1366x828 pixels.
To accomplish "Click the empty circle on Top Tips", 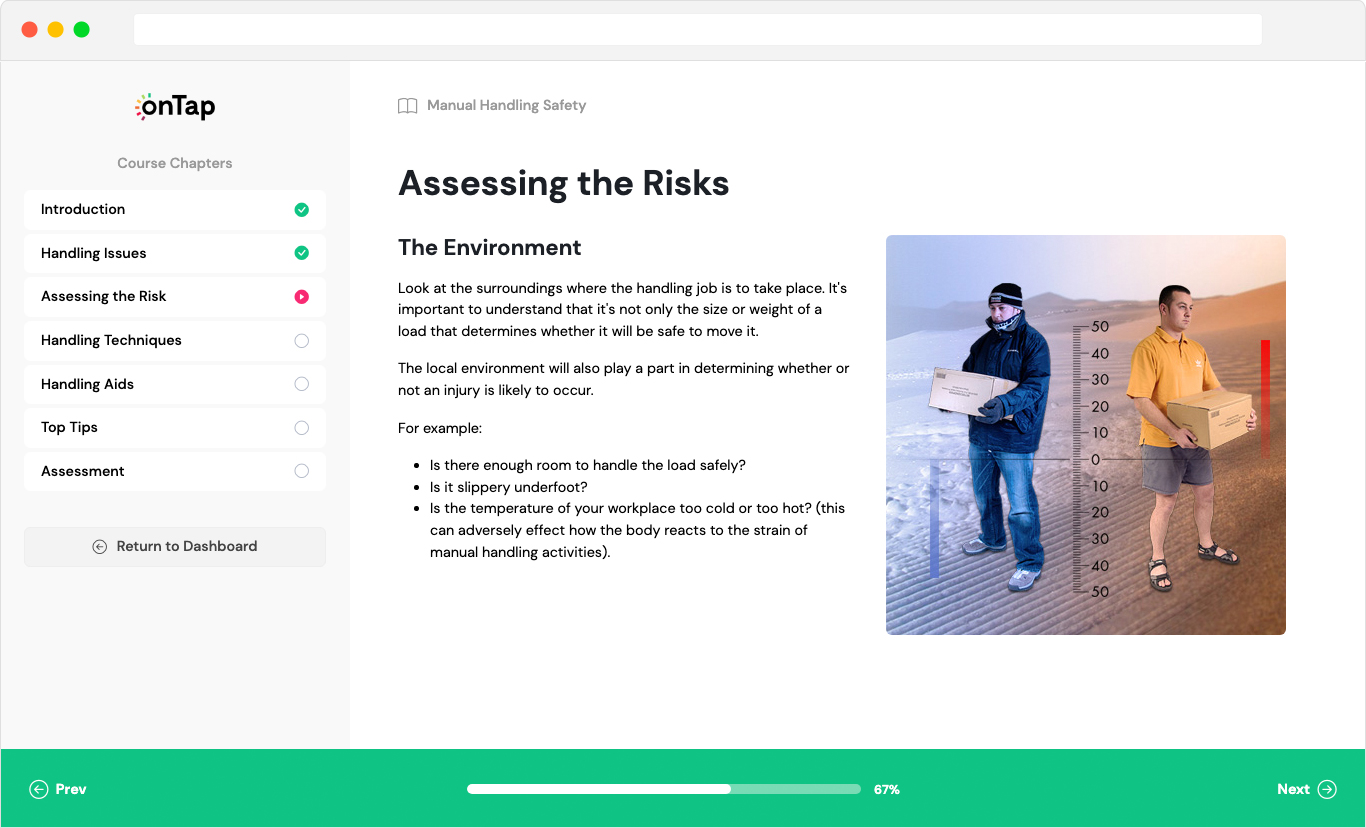I will tap(301, 428).
